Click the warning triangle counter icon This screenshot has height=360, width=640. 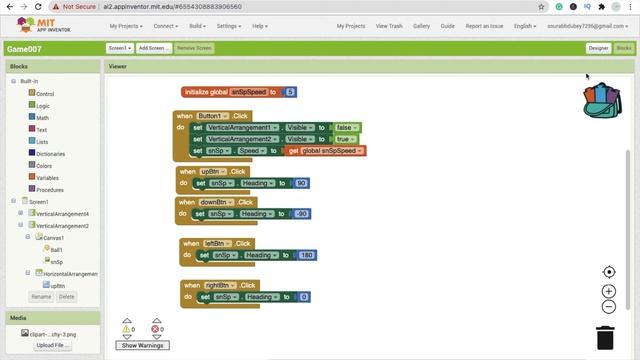coord(126,329)
